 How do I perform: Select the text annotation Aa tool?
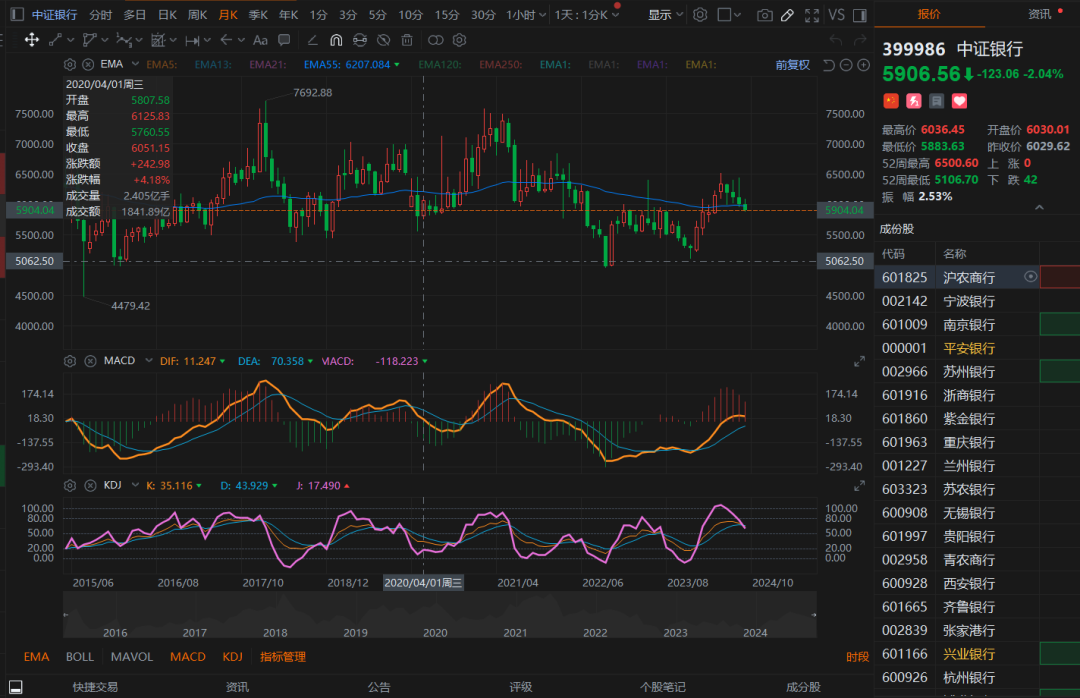[260, 40]
